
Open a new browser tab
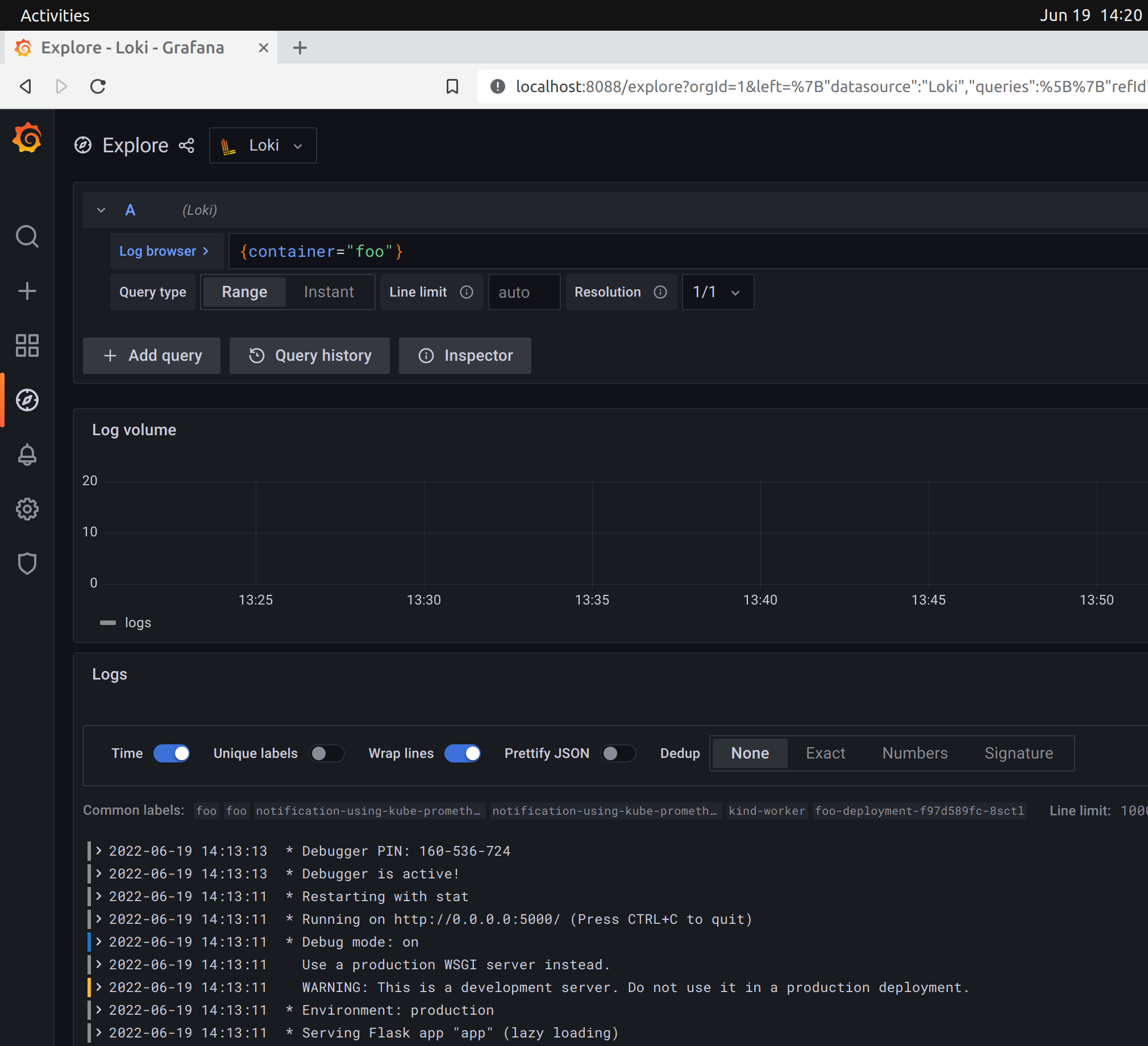pyautogui.click(x=300, y=48)
